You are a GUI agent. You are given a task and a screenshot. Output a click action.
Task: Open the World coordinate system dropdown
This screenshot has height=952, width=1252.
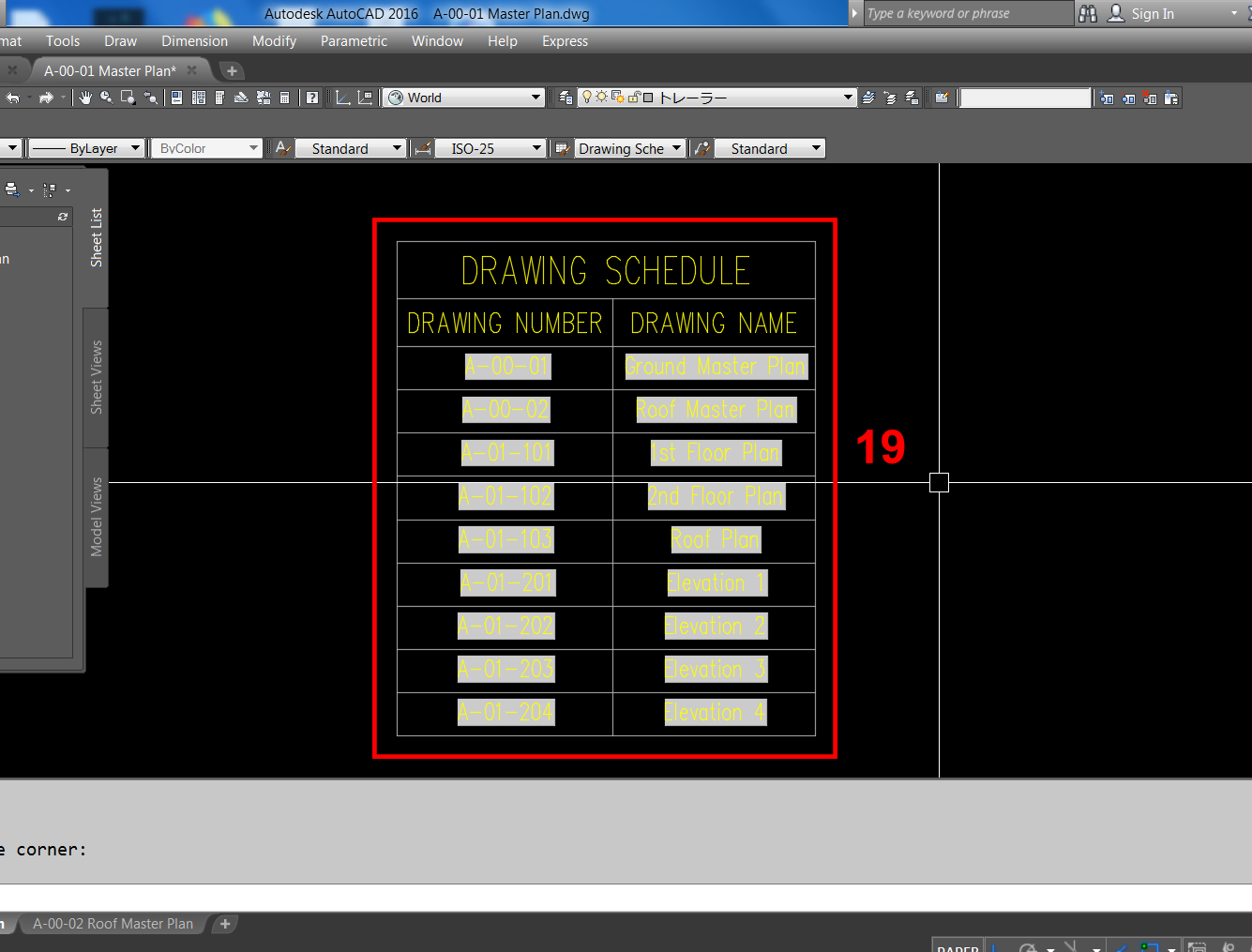(x=463, y=97)
